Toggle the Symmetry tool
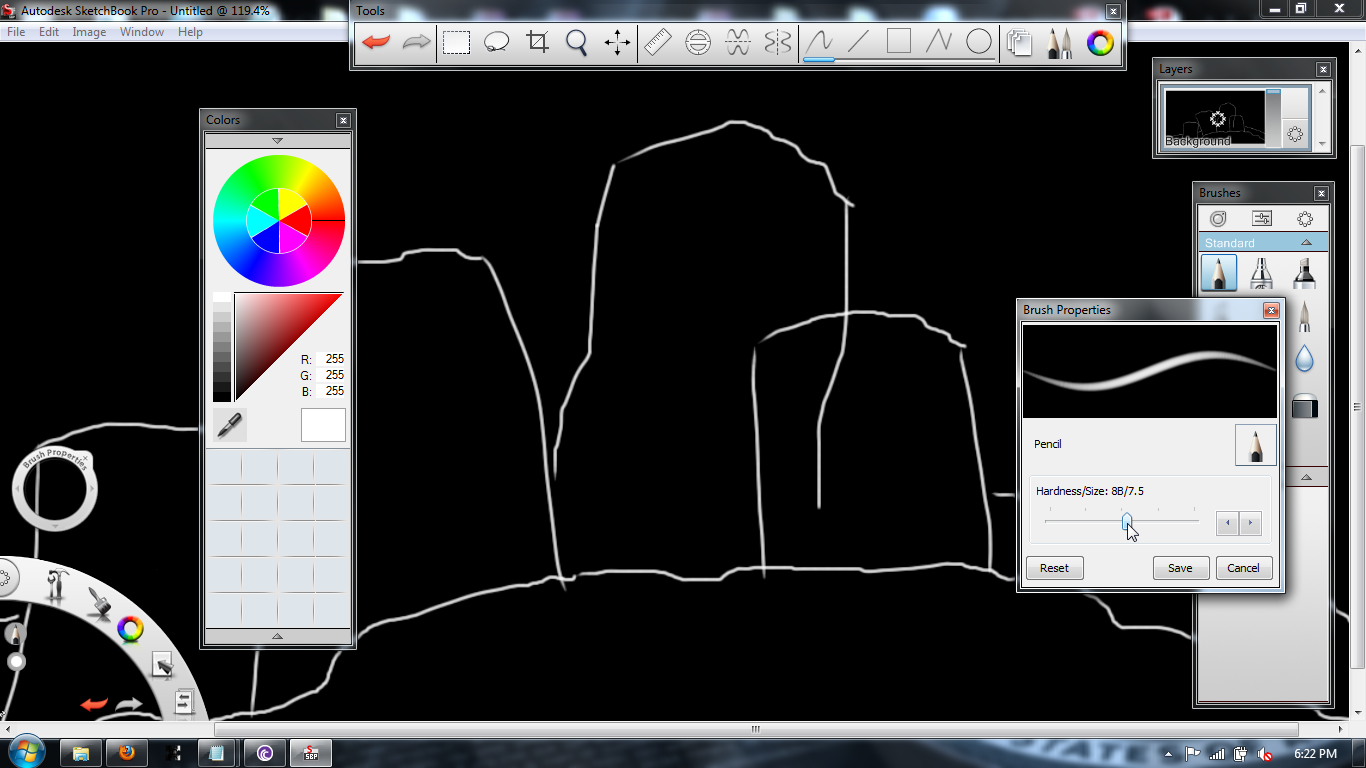This screenshot has width=1366, height=768. click(x=778, y=42)
